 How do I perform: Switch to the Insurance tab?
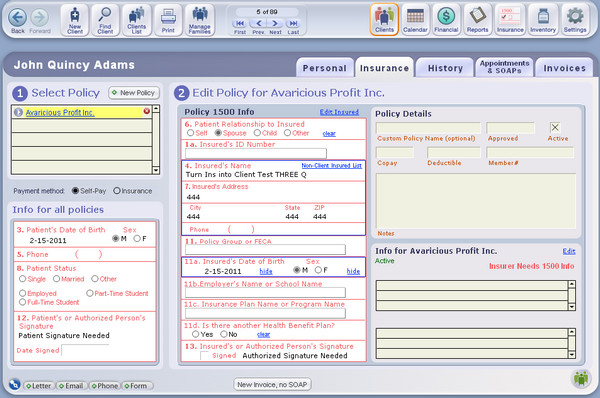coord(384,68)
